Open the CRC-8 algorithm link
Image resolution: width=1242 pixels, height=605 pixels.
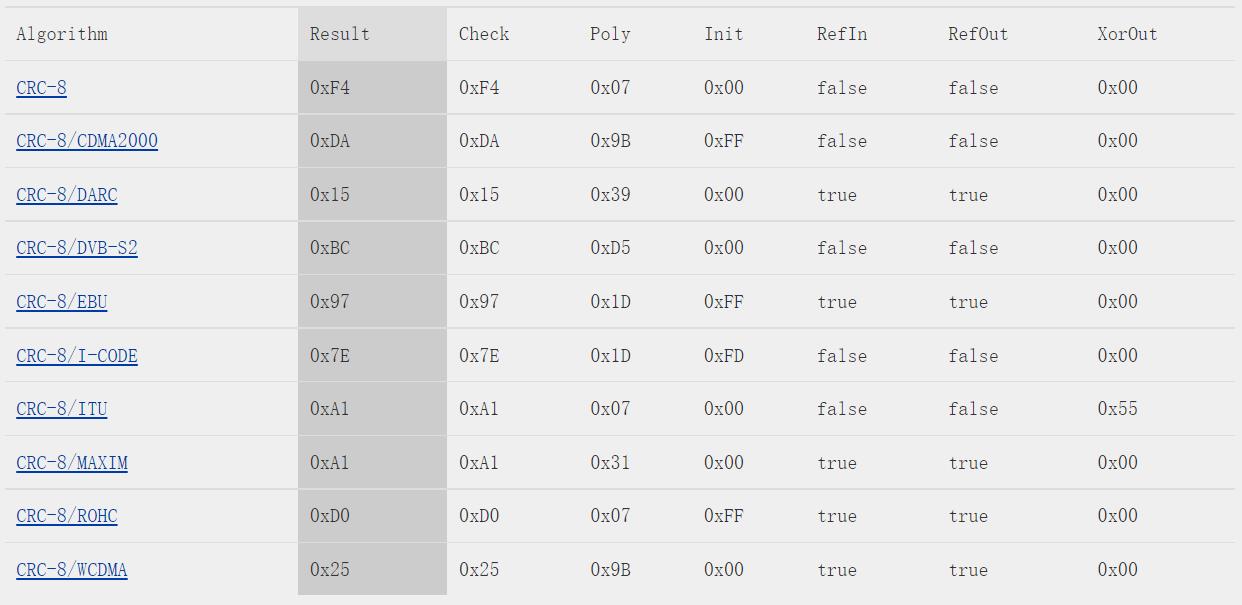(x=41, y=88)
